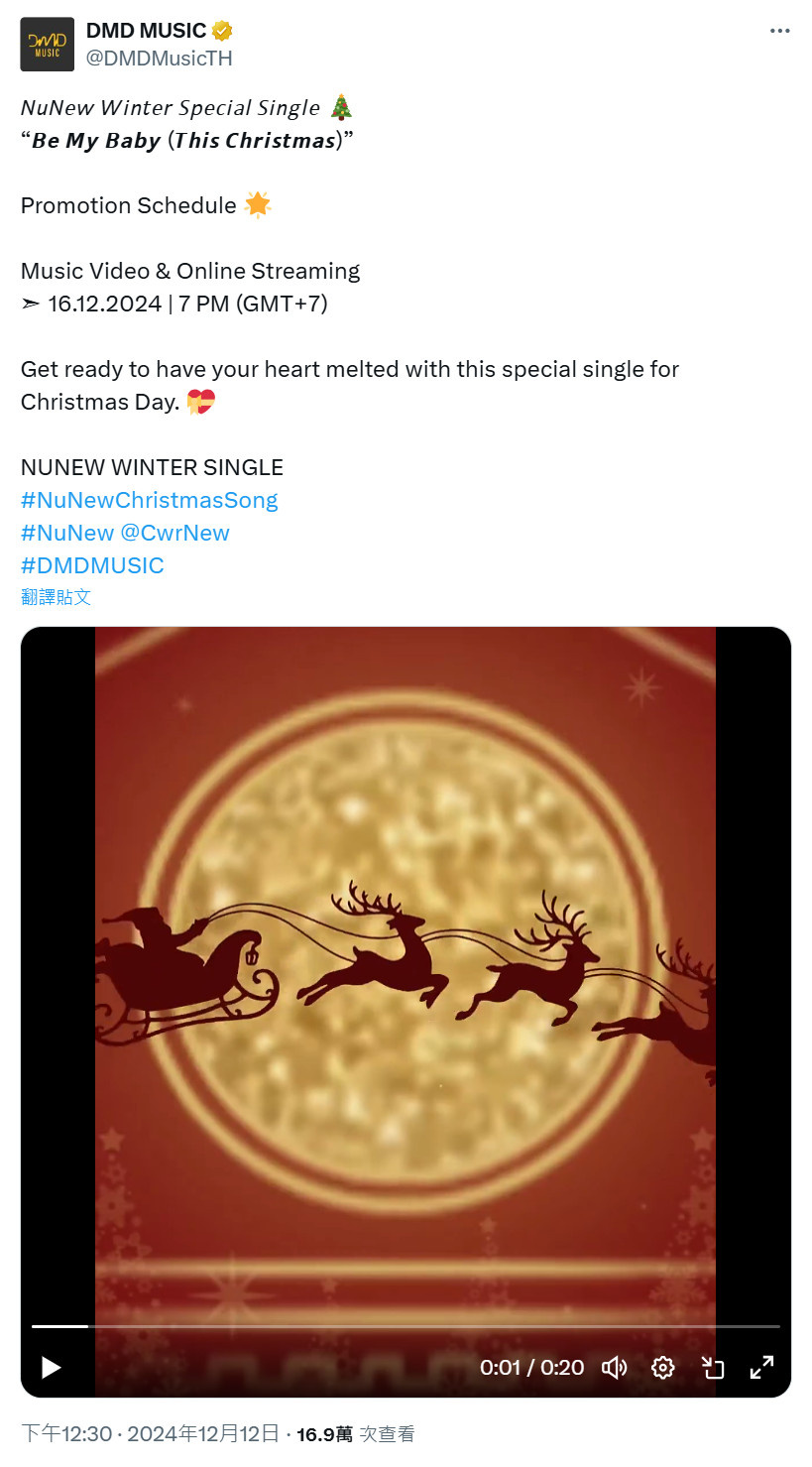Viewport: 812px width, 1467px height.
Task: Visit the @CwrNew mentioned profile
Action: (175, 533)
